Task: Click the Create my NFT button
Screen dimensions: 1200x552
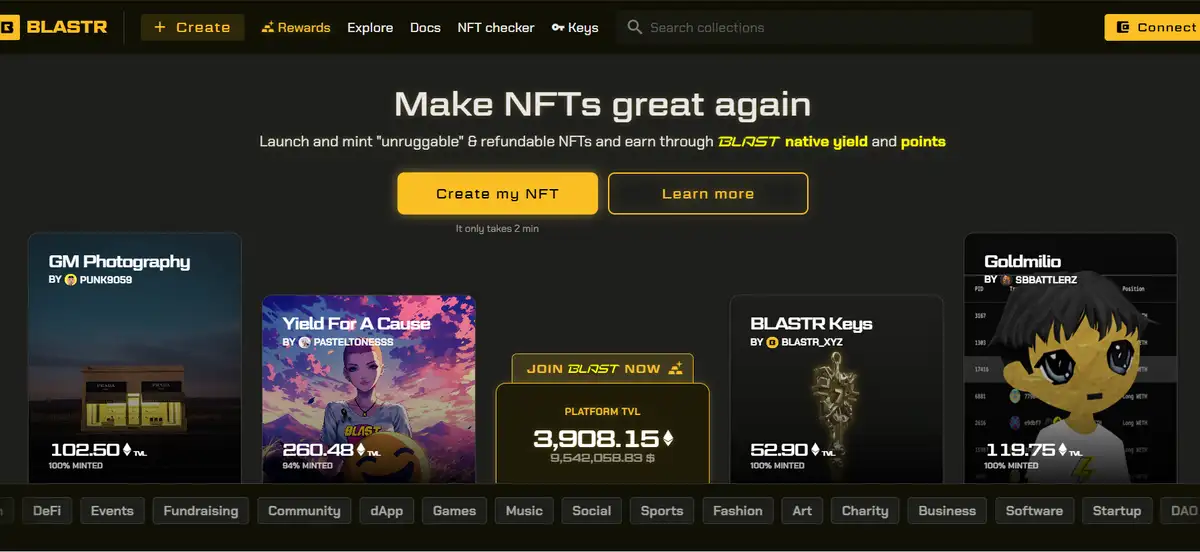Action: [x=497, y=193]
